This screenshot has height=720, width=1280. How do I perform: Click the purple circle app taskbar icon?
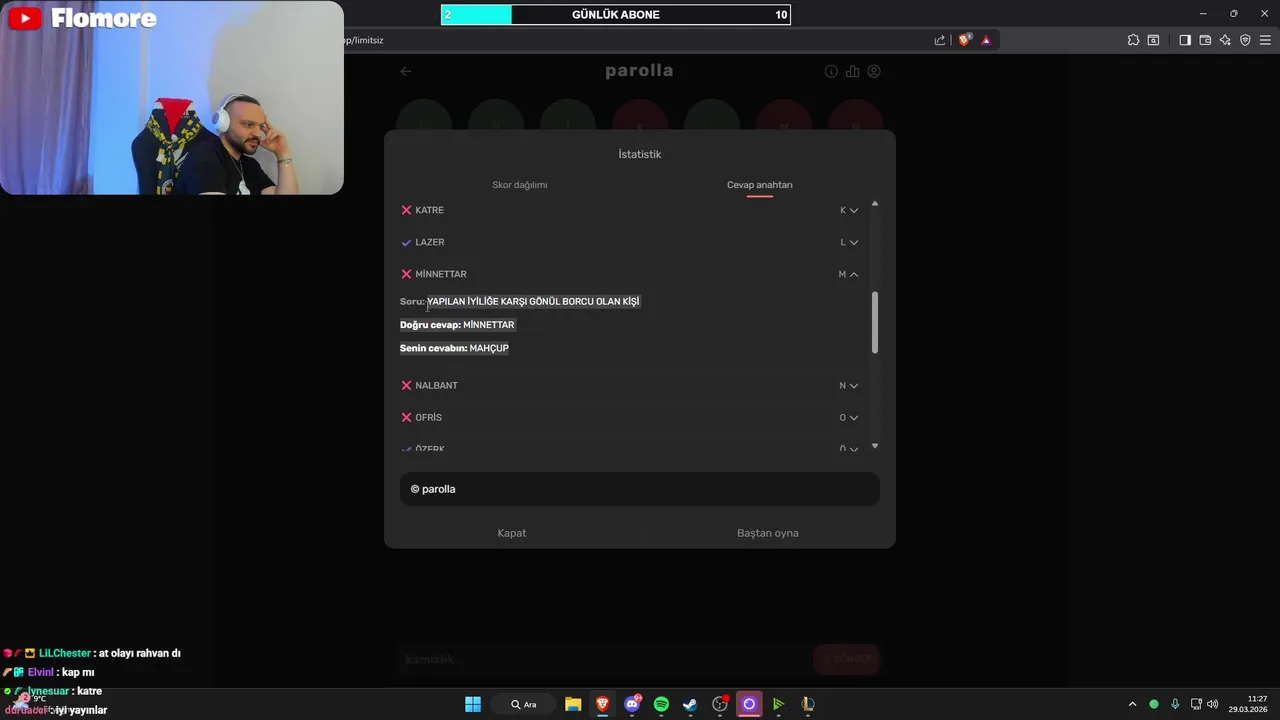pos(749,704)
